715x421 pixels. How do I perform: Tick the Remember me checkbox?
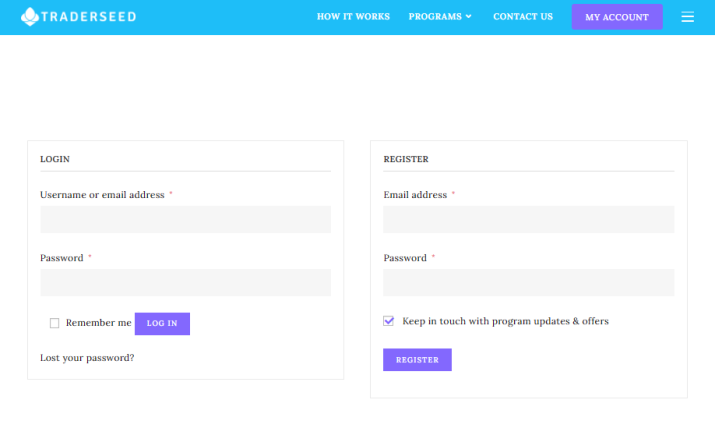(54, 323)
